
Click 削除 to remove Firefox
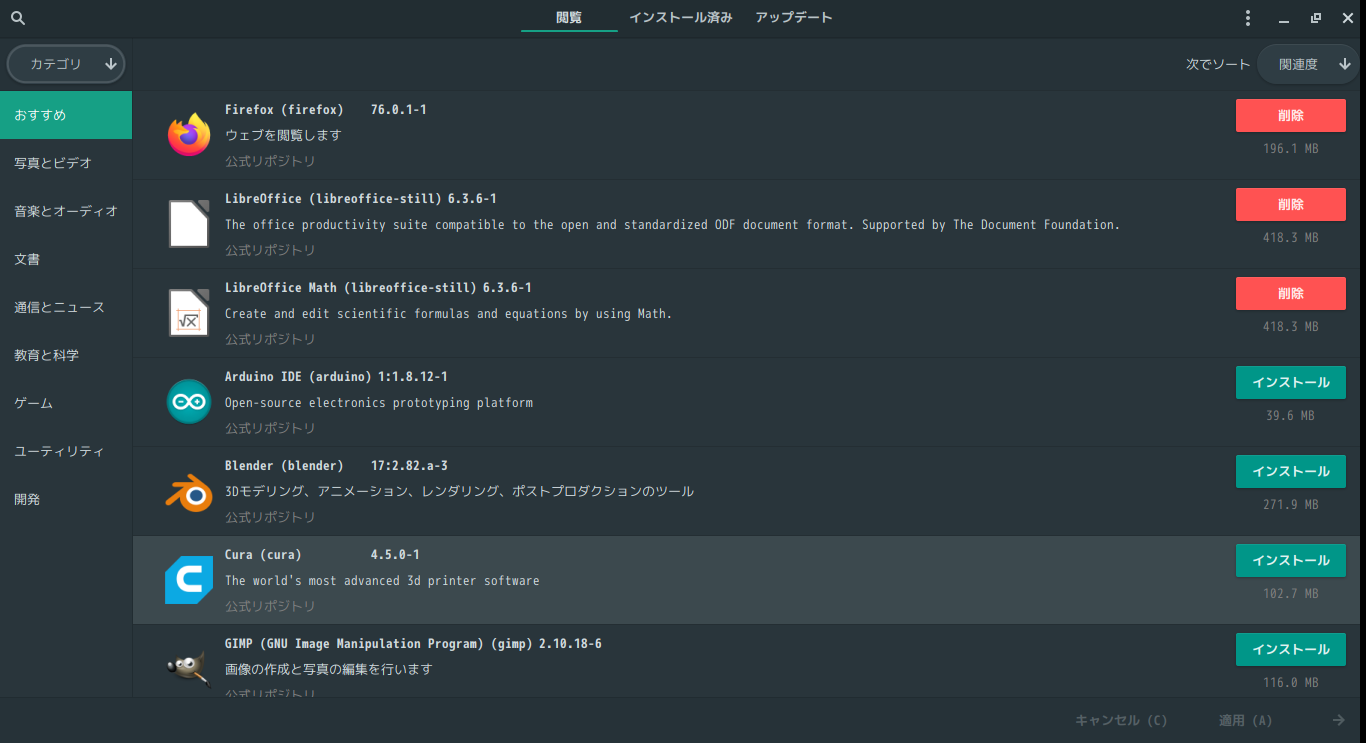[x=1291, y=116]
